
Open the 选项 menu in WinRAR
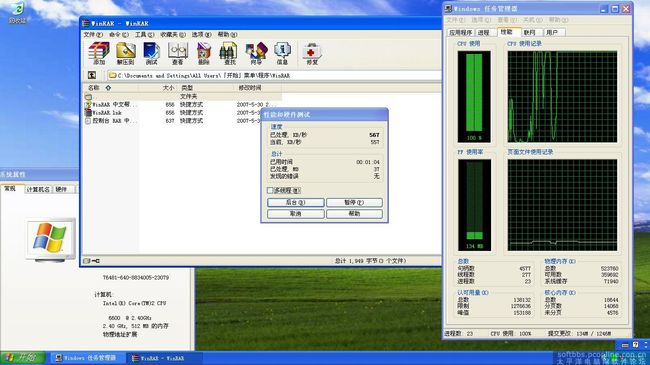coord(201,34)
